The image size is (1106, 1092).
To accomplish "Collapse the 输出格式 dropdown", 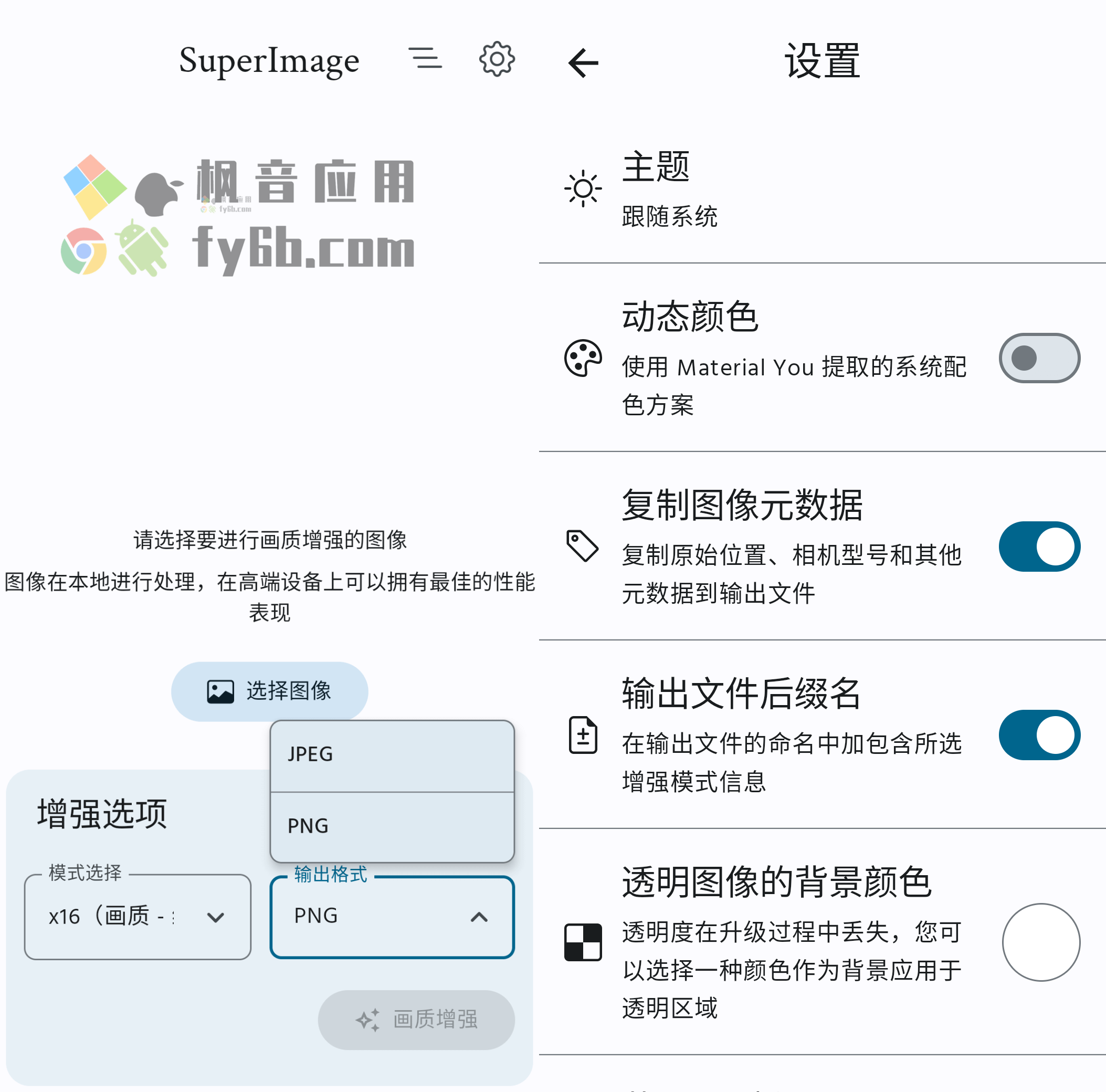I will (392, 916).
